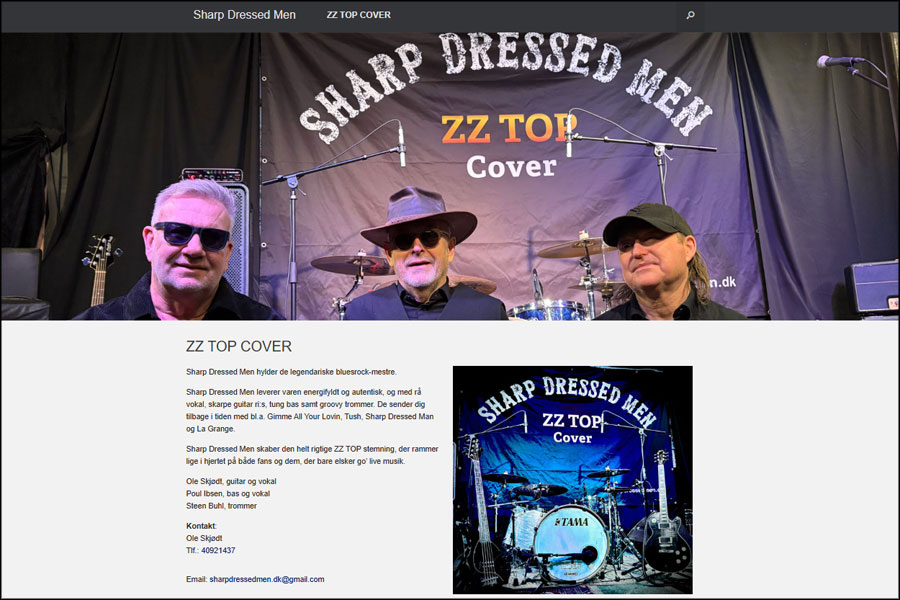Call phone number 40921437 link
The width and height of the screenshot is (900, 600).
pos(218,550)
